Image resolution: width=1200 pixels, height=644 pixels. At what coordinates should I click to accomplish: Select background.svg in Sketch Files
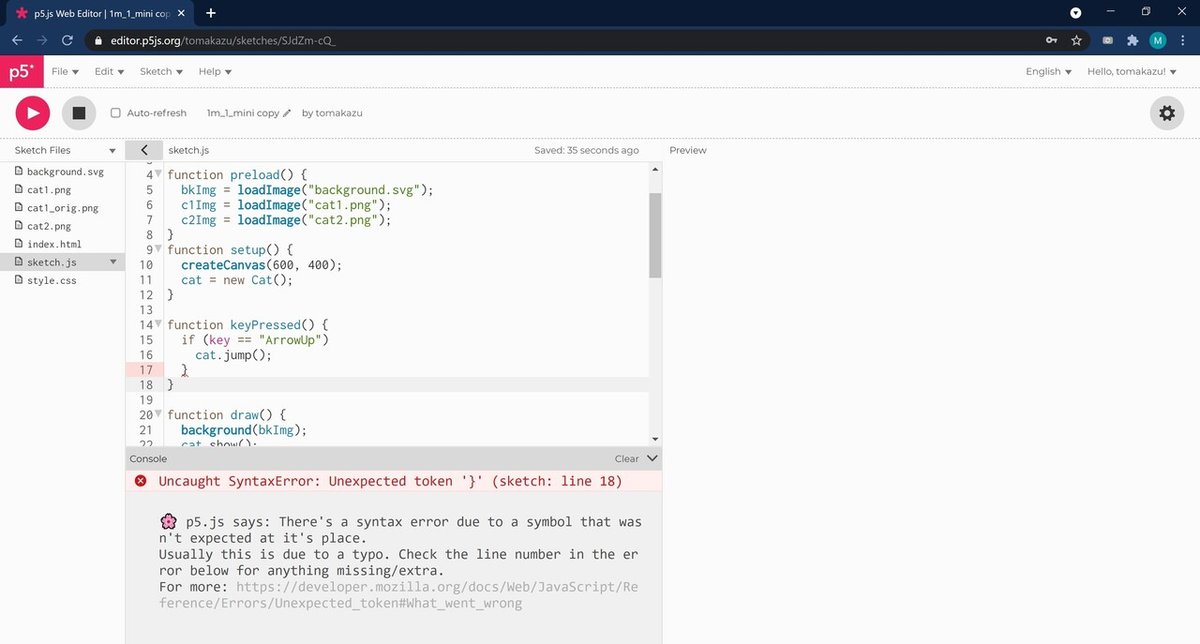65,172
